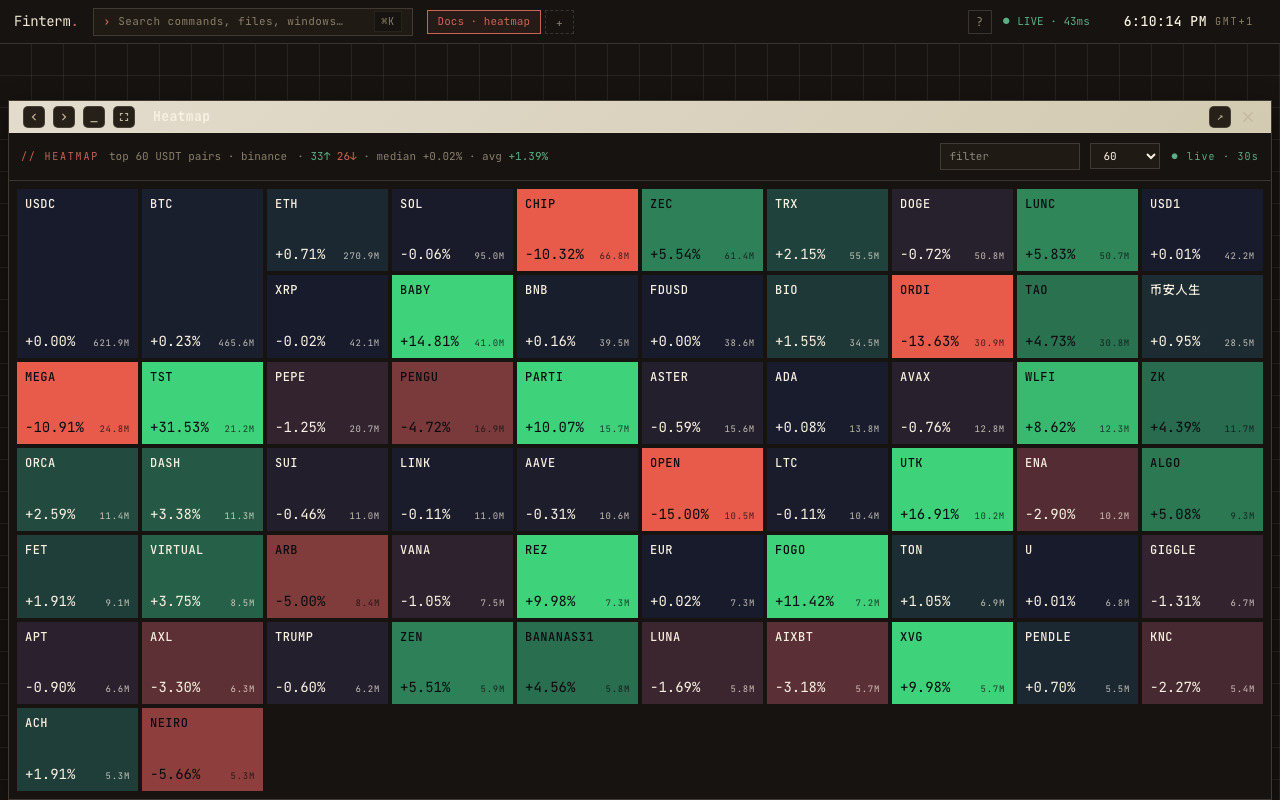This screenshot has height=800, width=1280.
Task: Open the ZEC +5.54% tile
Action: tap(702, 230)
